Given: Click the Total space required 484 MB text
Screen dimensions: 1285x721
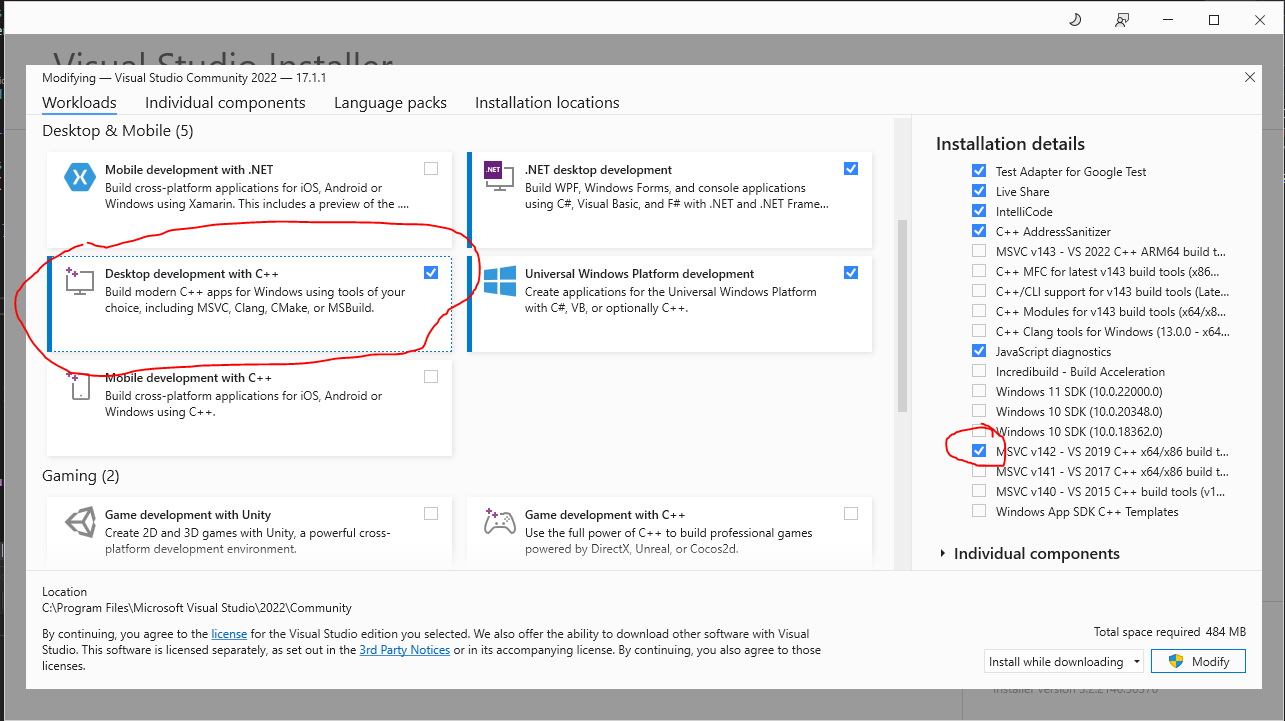Looking at the screenshot, I should (x=1170, y=632).
